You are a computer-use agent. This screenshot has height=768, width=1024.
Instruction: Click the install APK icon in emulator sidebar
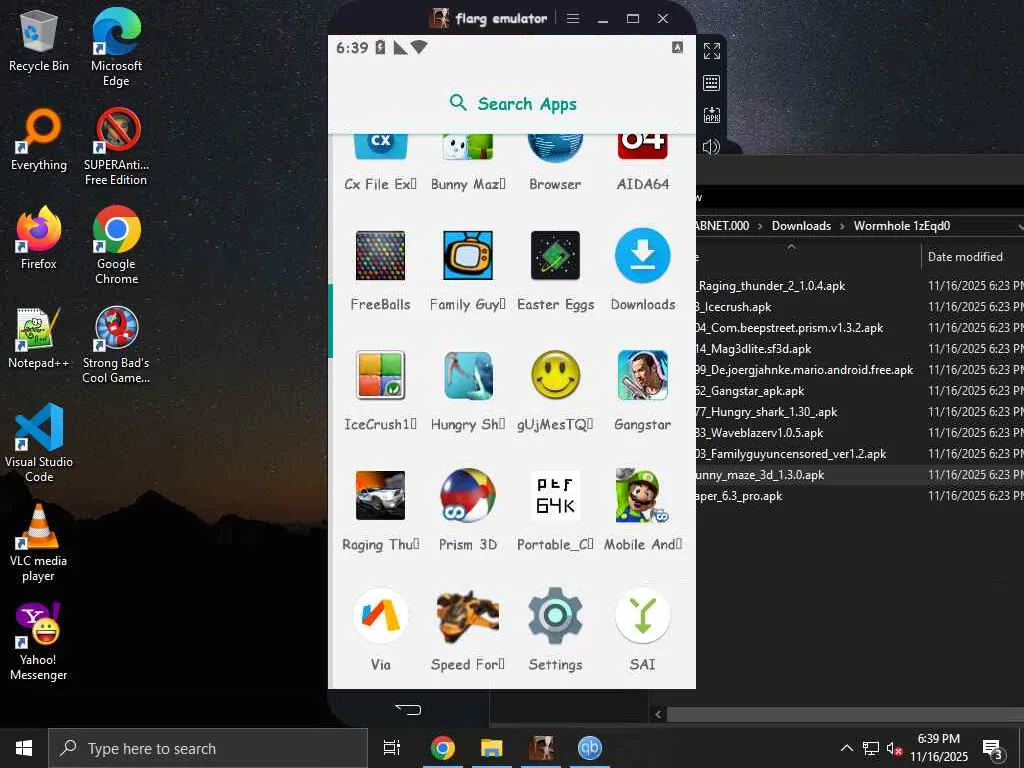(712, 115)
